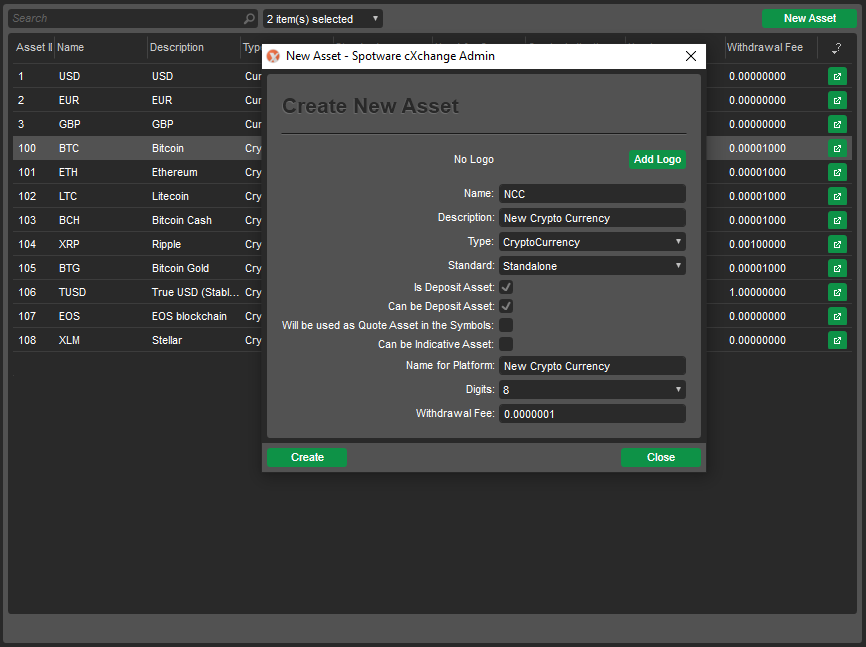Viewport: 866px width, 647px height.
Task: Open details icon for EOS row
Action: click(837, 316)
